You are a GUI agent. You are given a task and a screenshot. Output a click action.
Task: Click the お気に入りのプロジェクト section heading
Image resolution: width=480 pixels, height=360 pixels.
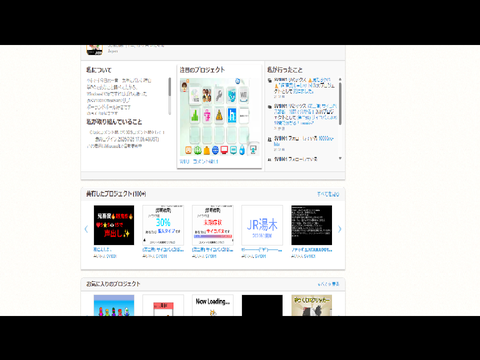[113, 284]
